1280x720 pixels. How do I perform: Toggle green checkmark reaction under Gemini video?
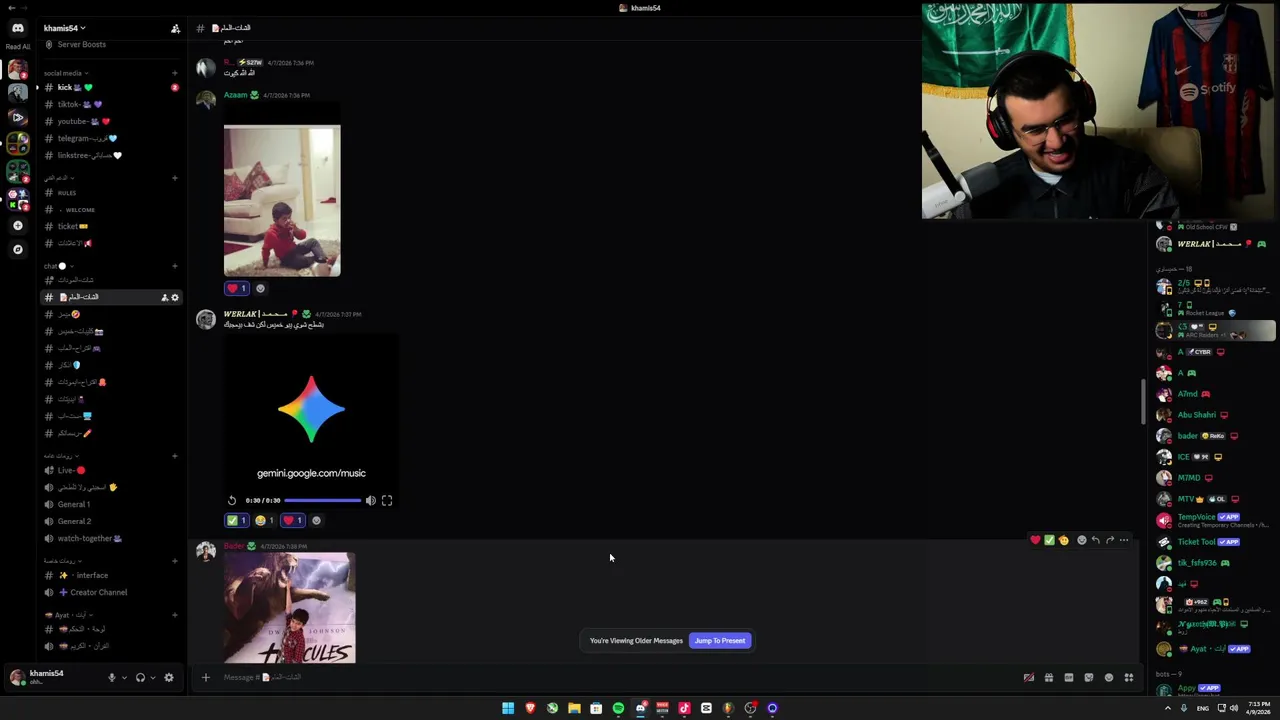[x=237, y=520]
